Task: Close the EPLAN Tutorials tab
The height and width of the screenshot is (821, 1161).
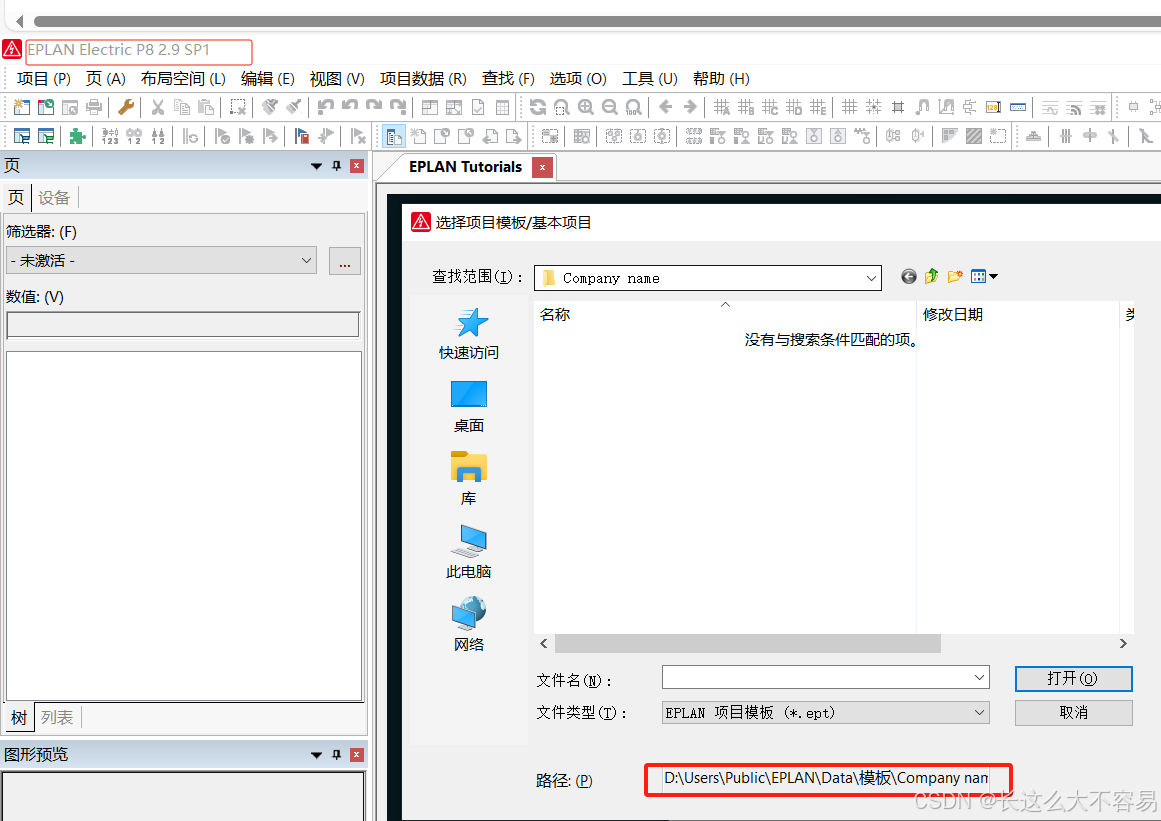Action: tap(542, 167)
